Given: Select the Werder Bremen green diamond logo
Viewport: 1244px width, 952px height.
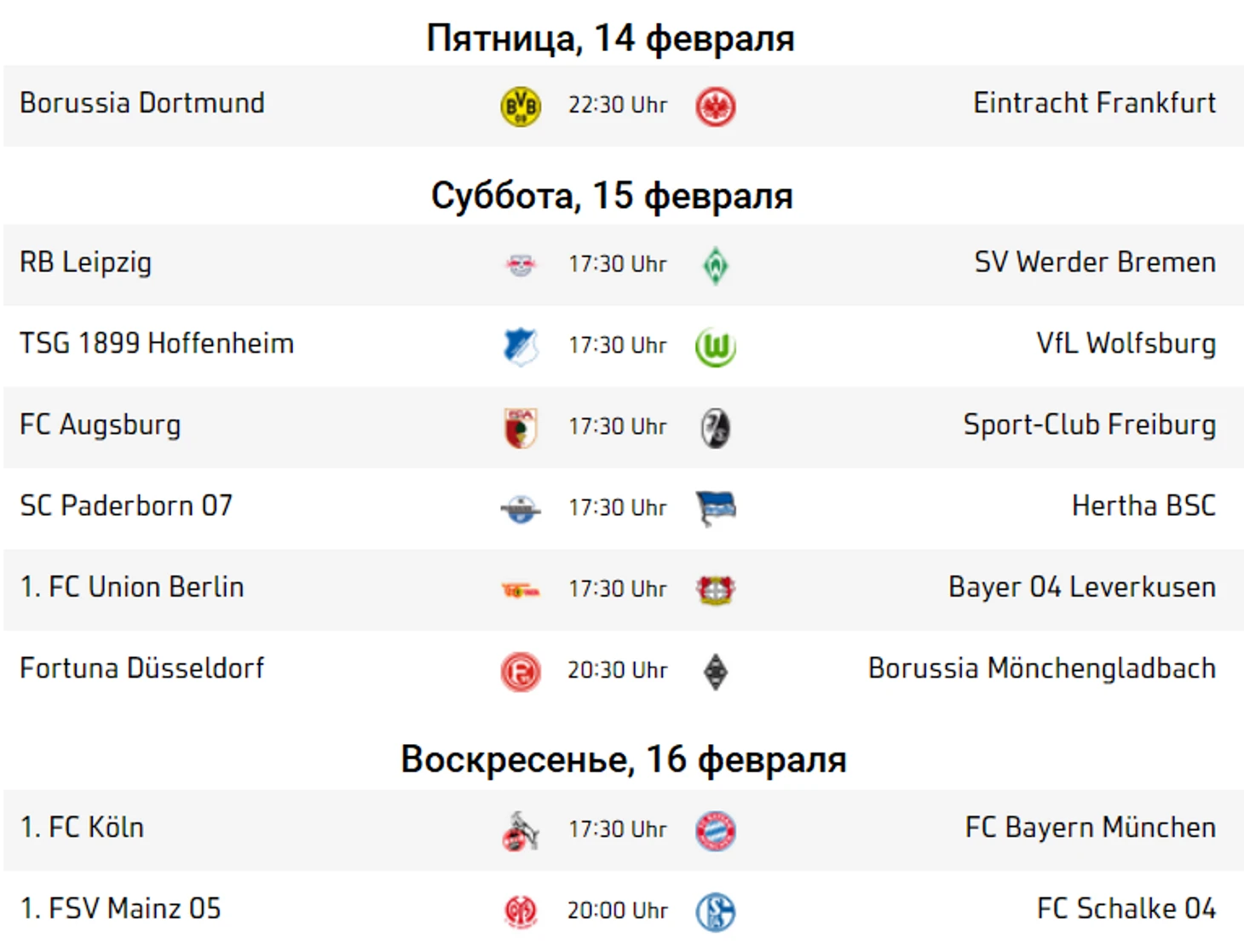Looking at the screenshot, I should point(716,265).
